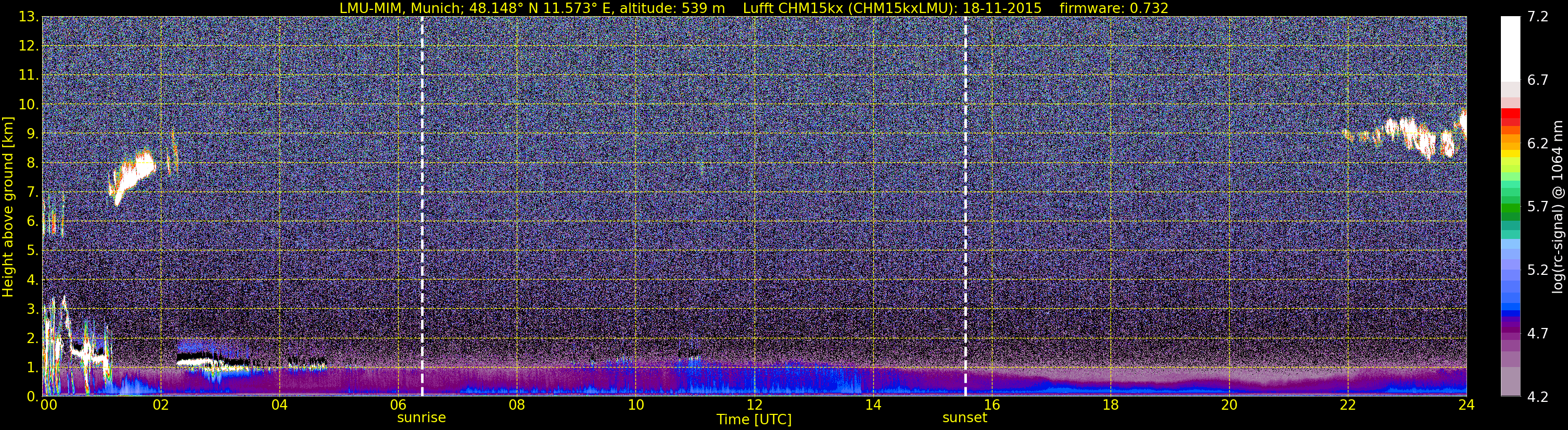
Task: Click the '1.' tick label on the height axis
Action: 32,367
